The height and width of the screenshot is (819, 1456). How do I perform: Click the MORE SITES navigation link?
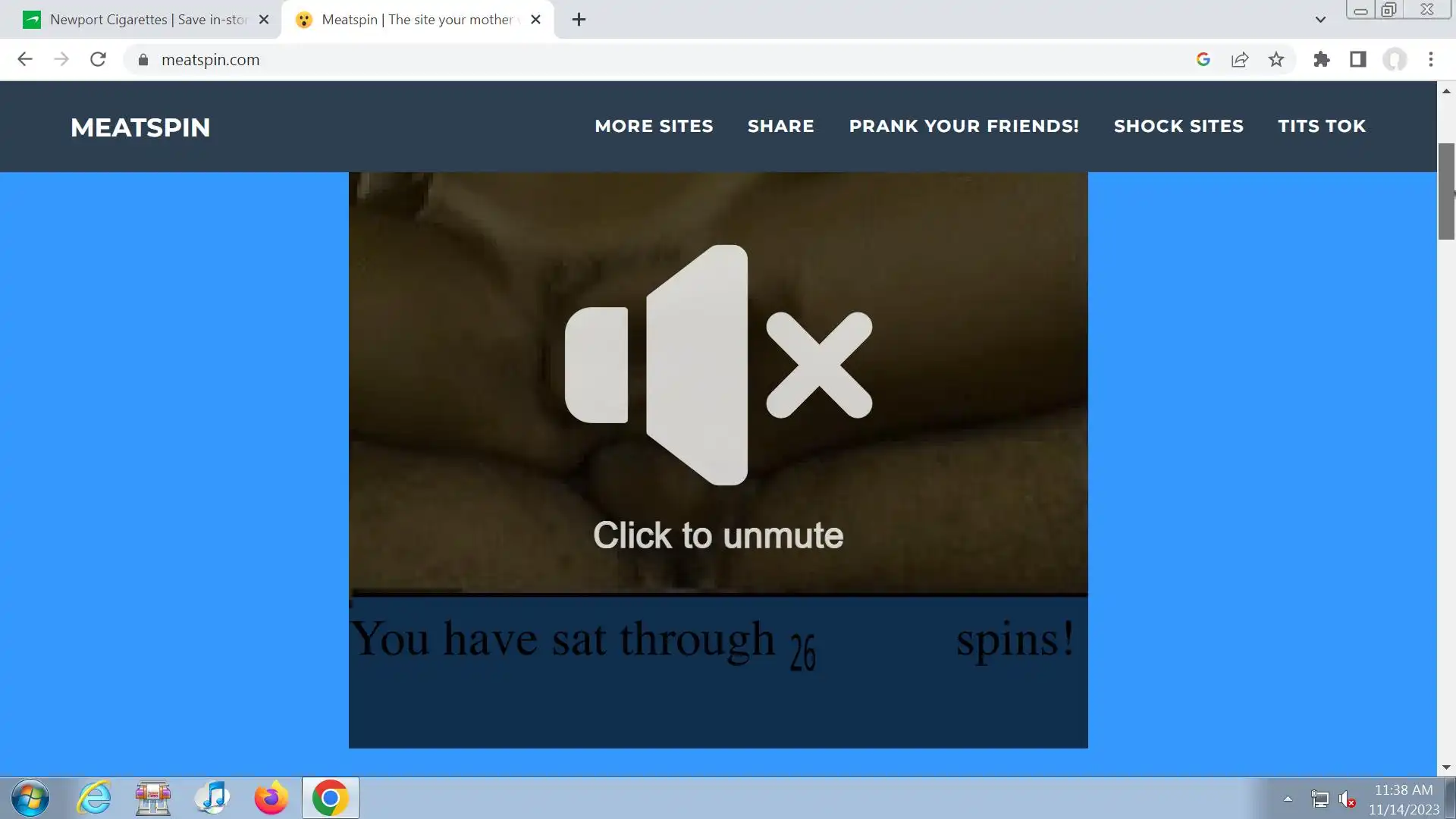click(654, 126)
